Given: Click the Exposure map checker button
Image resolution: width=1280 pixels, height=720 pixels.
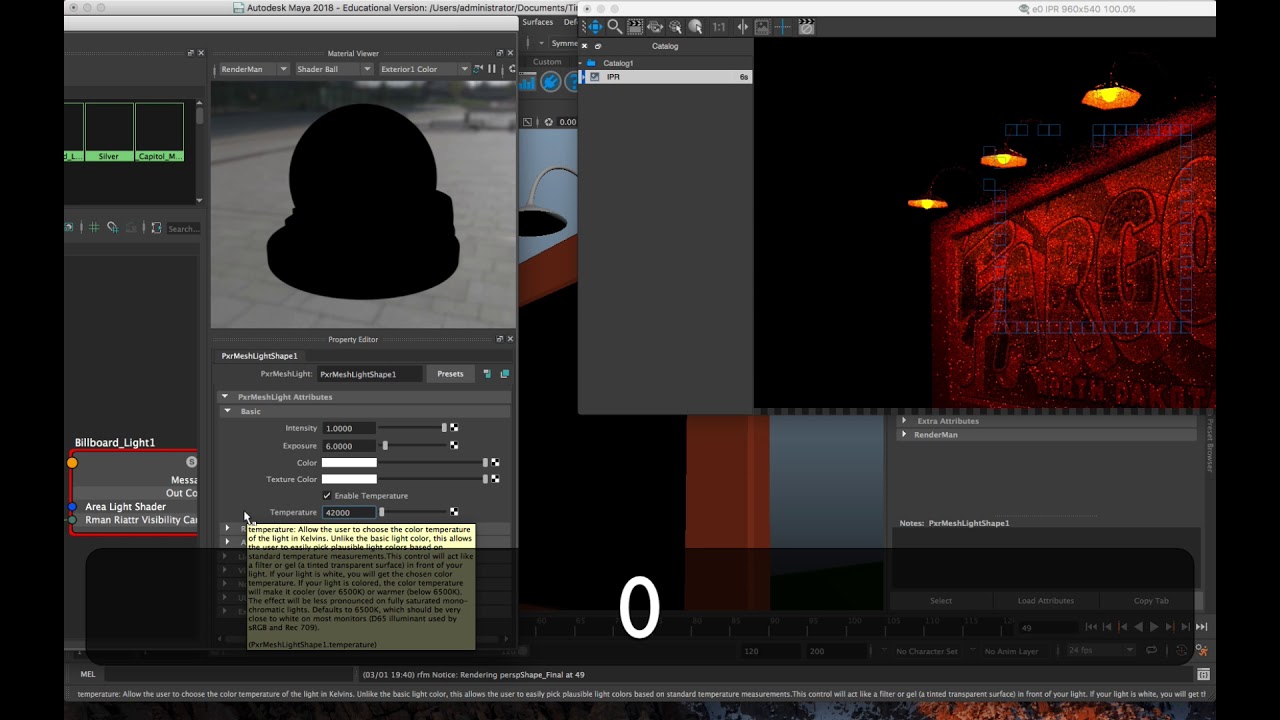Looking at the screenshot, I should (x=454, y=446).
